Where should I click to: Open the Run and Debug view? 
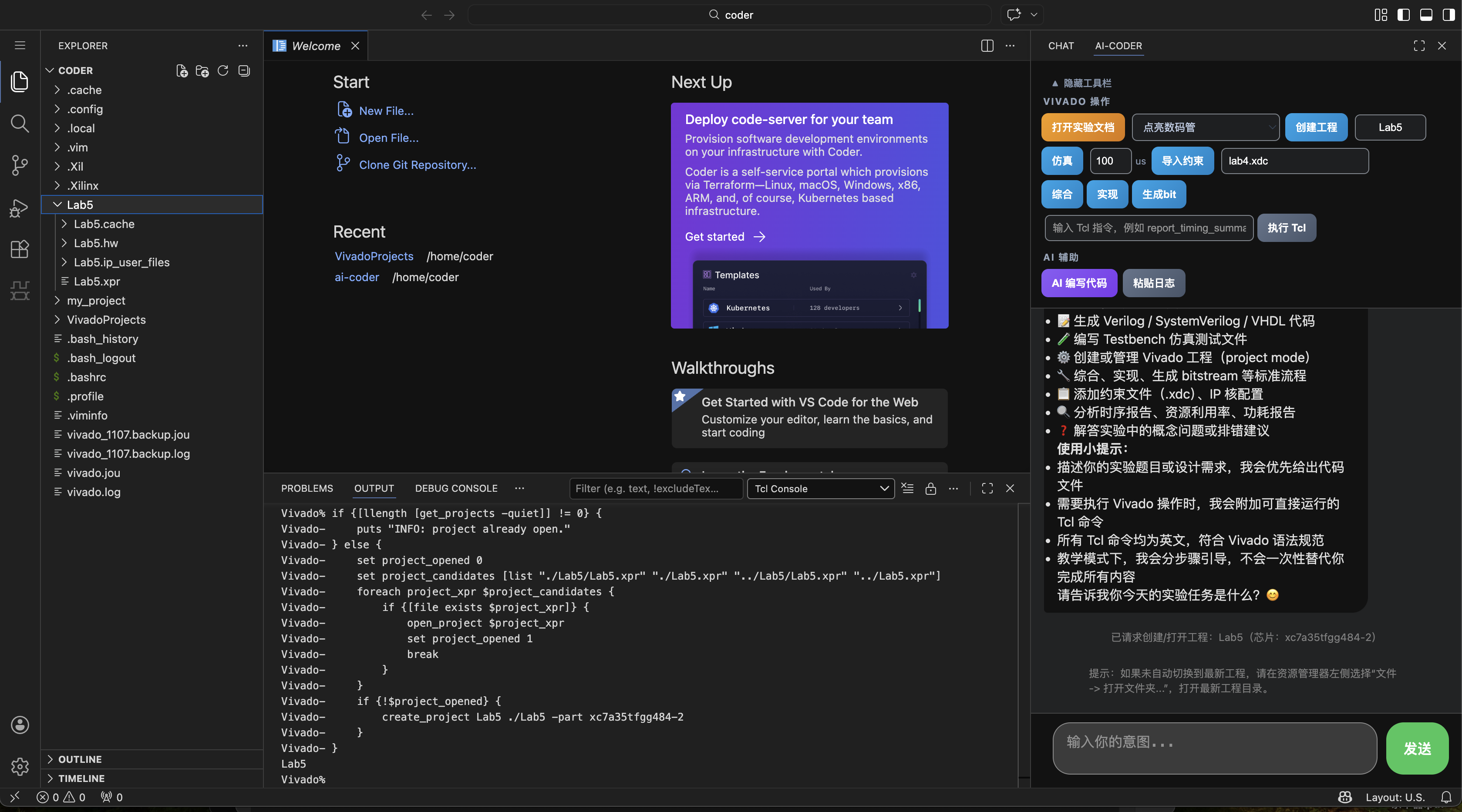point(20,208)
